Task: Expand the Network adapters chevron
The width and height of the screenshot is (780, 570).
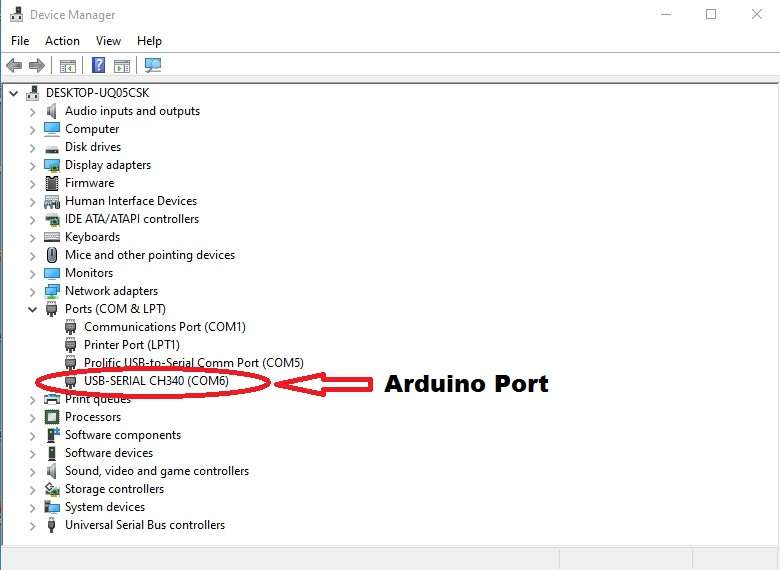Action: (33, 291)
